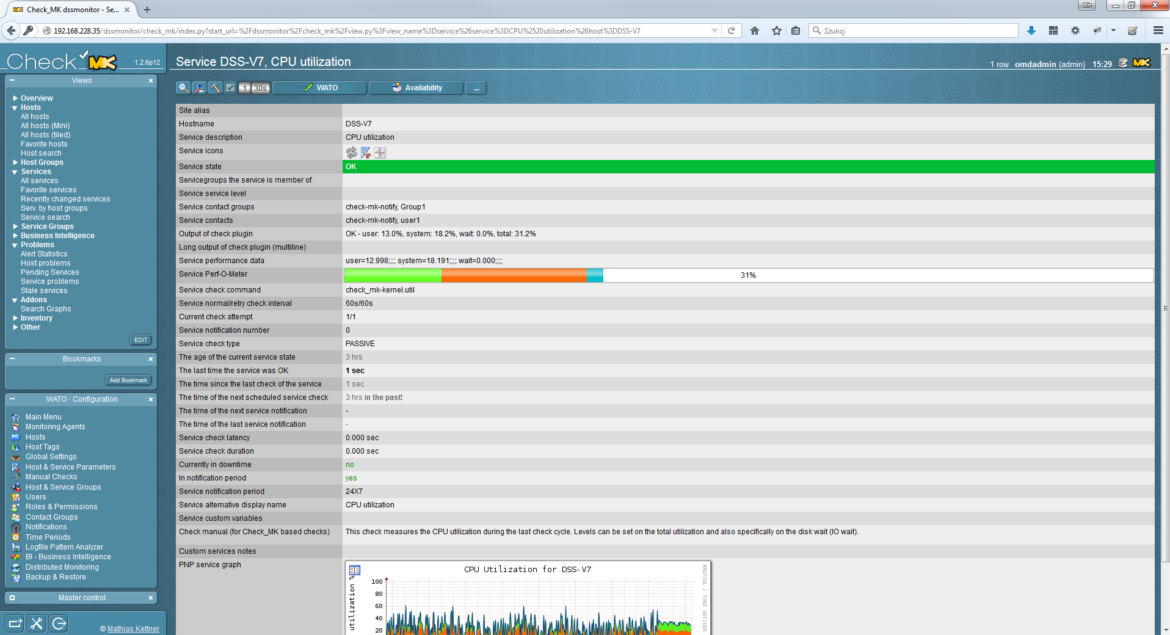1170x635 pixels.
Task: Click the Add Bookmark button
Action: (x=128, y=379)
